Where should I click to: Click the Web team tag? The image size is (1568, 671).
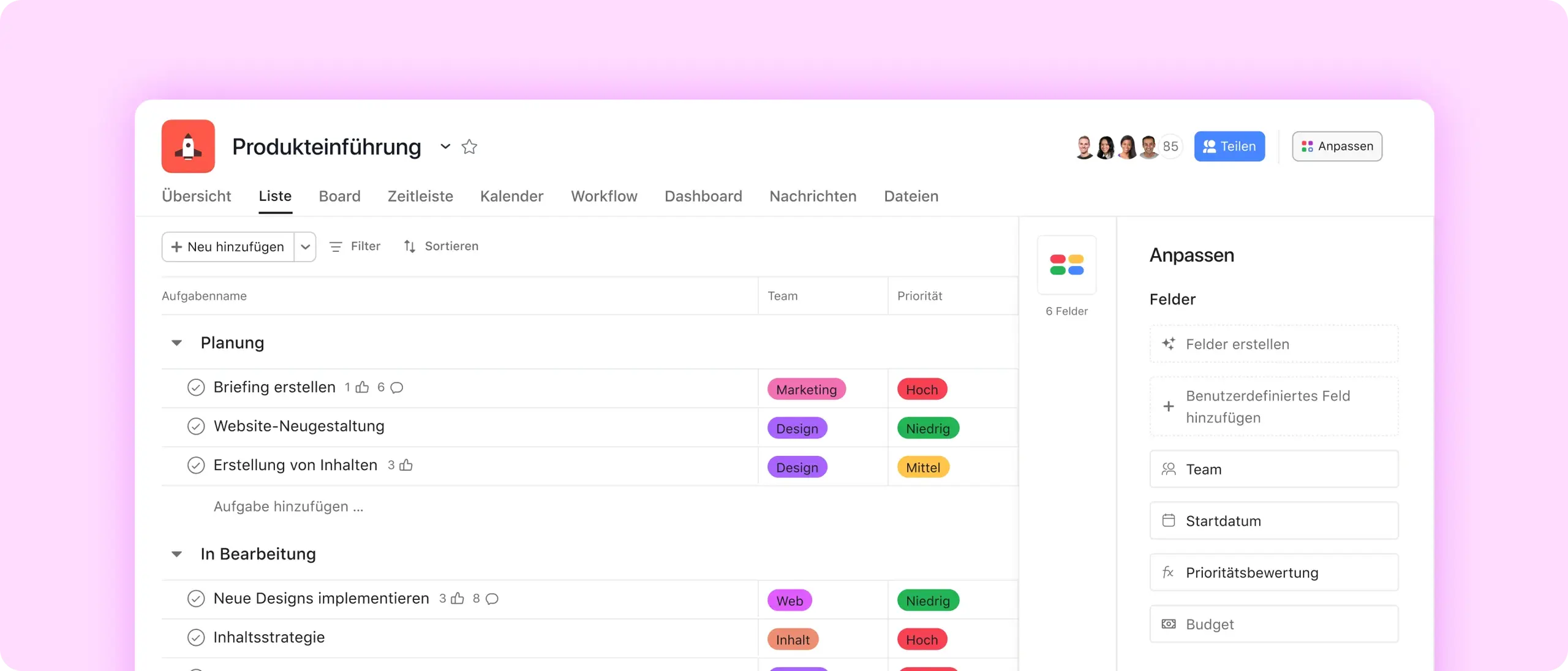790,601
